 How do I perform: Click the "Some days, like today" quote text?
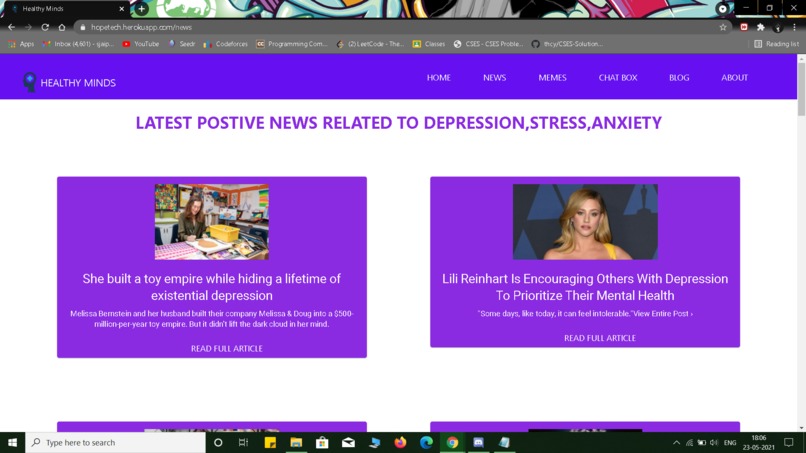point(585,314)
